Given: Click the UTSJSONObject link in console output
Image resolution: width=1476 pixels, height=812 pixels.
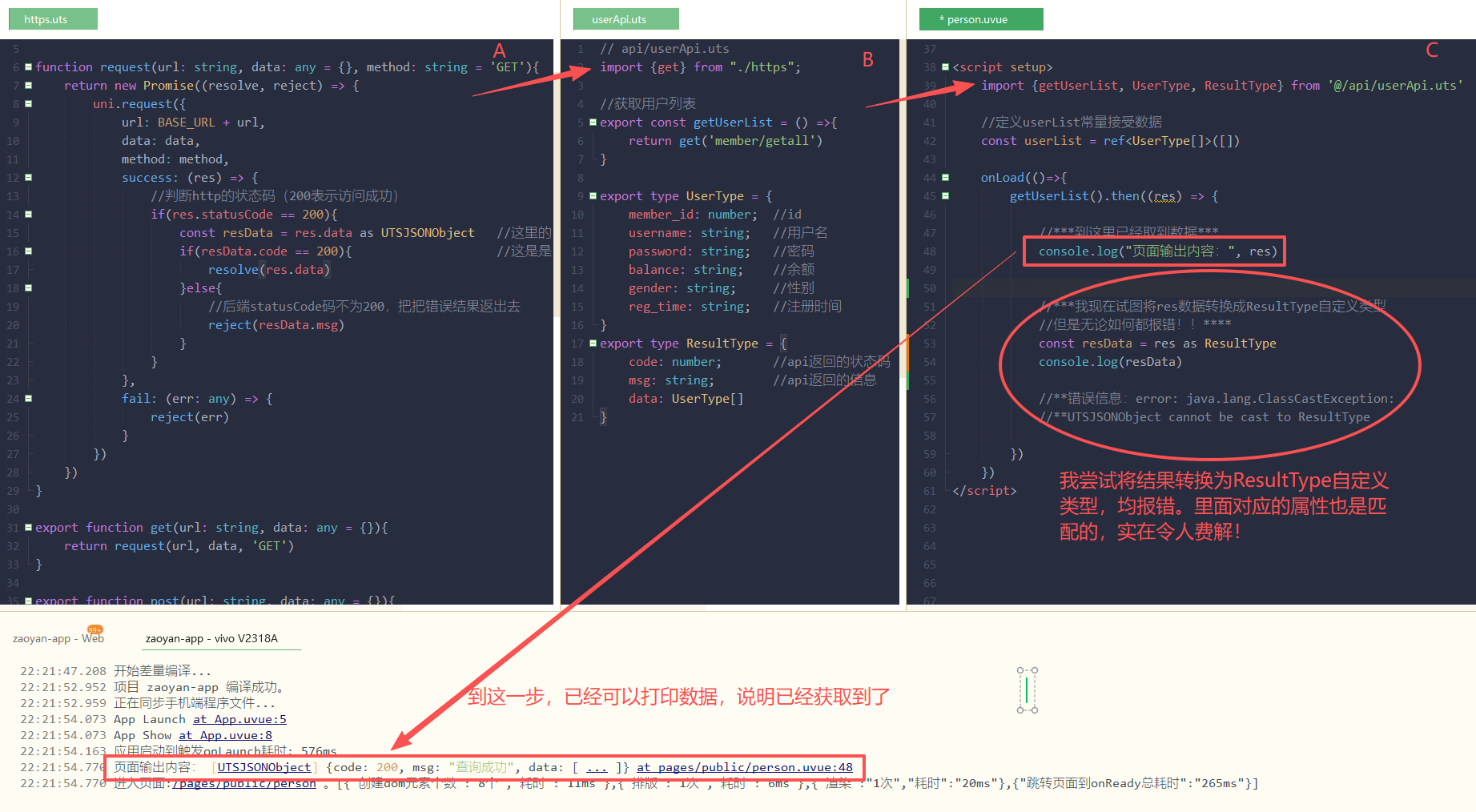Looking at the screenshot, I should pos(264,767).
